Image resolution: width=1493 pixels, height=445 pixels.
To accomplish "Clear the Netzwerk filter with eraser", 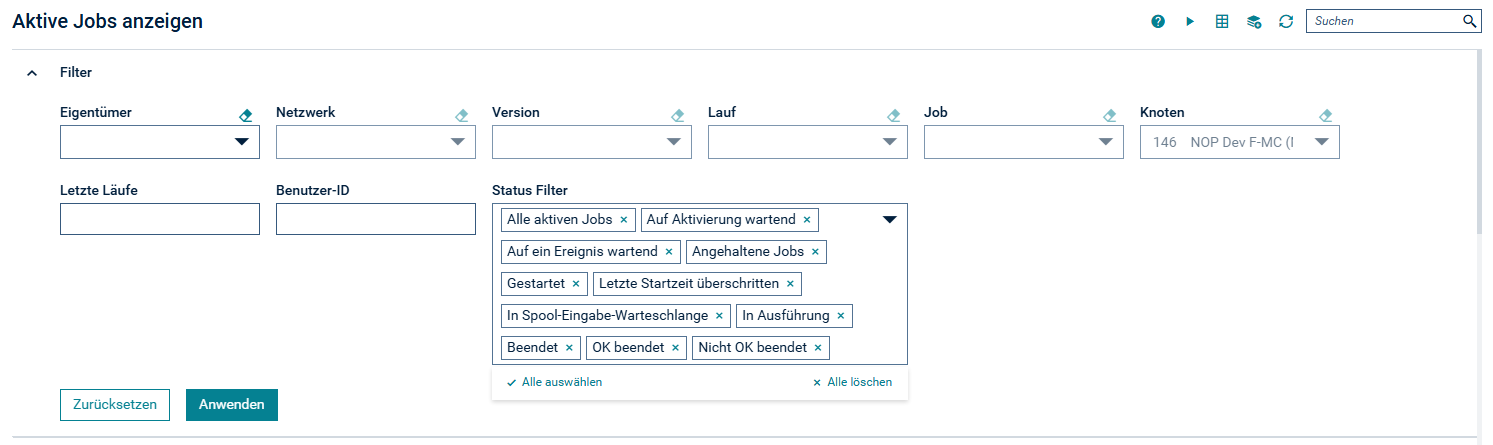I will click(462, 115).
